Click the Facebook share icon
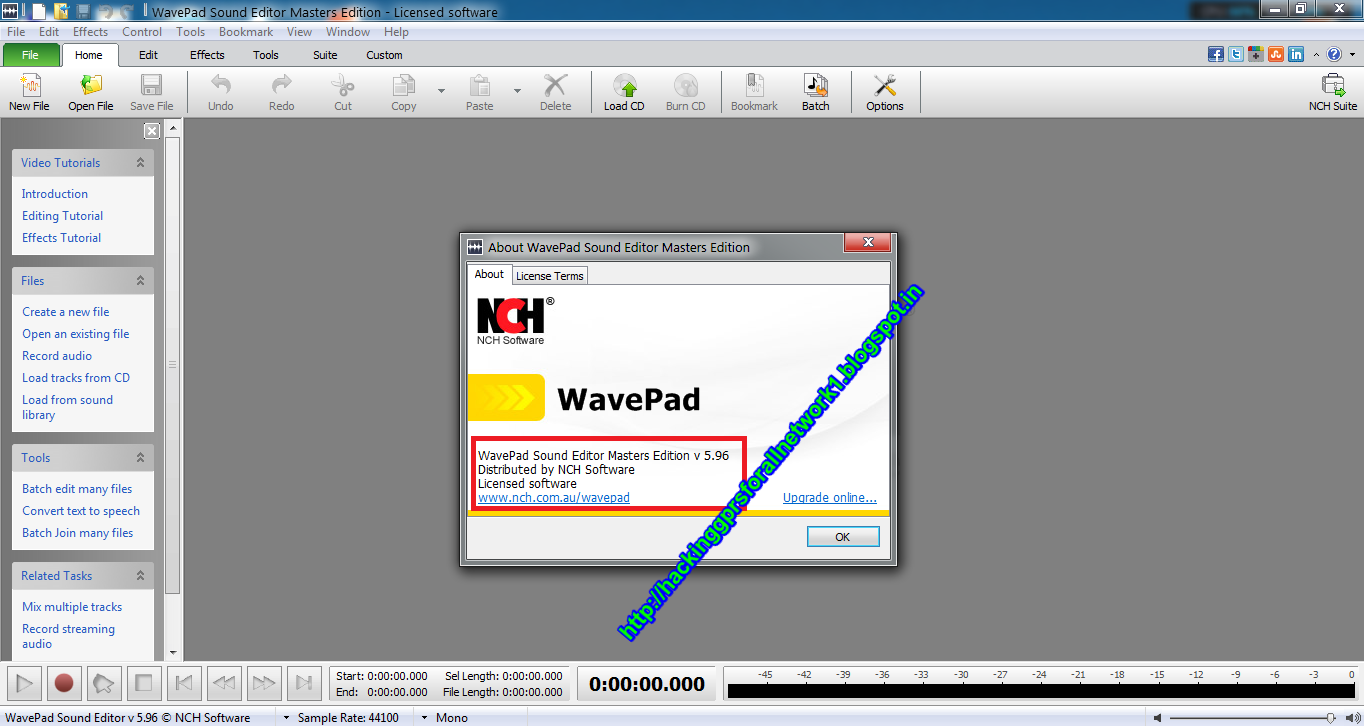 (1216, 55)
